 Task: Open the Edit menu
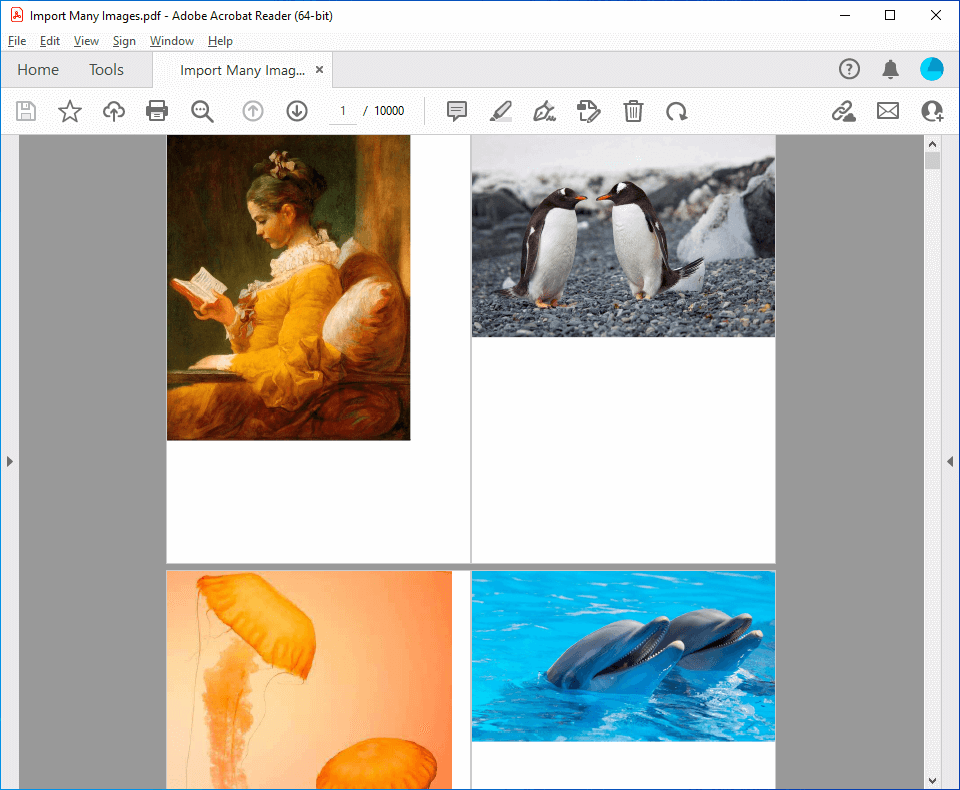pos(50,41)
